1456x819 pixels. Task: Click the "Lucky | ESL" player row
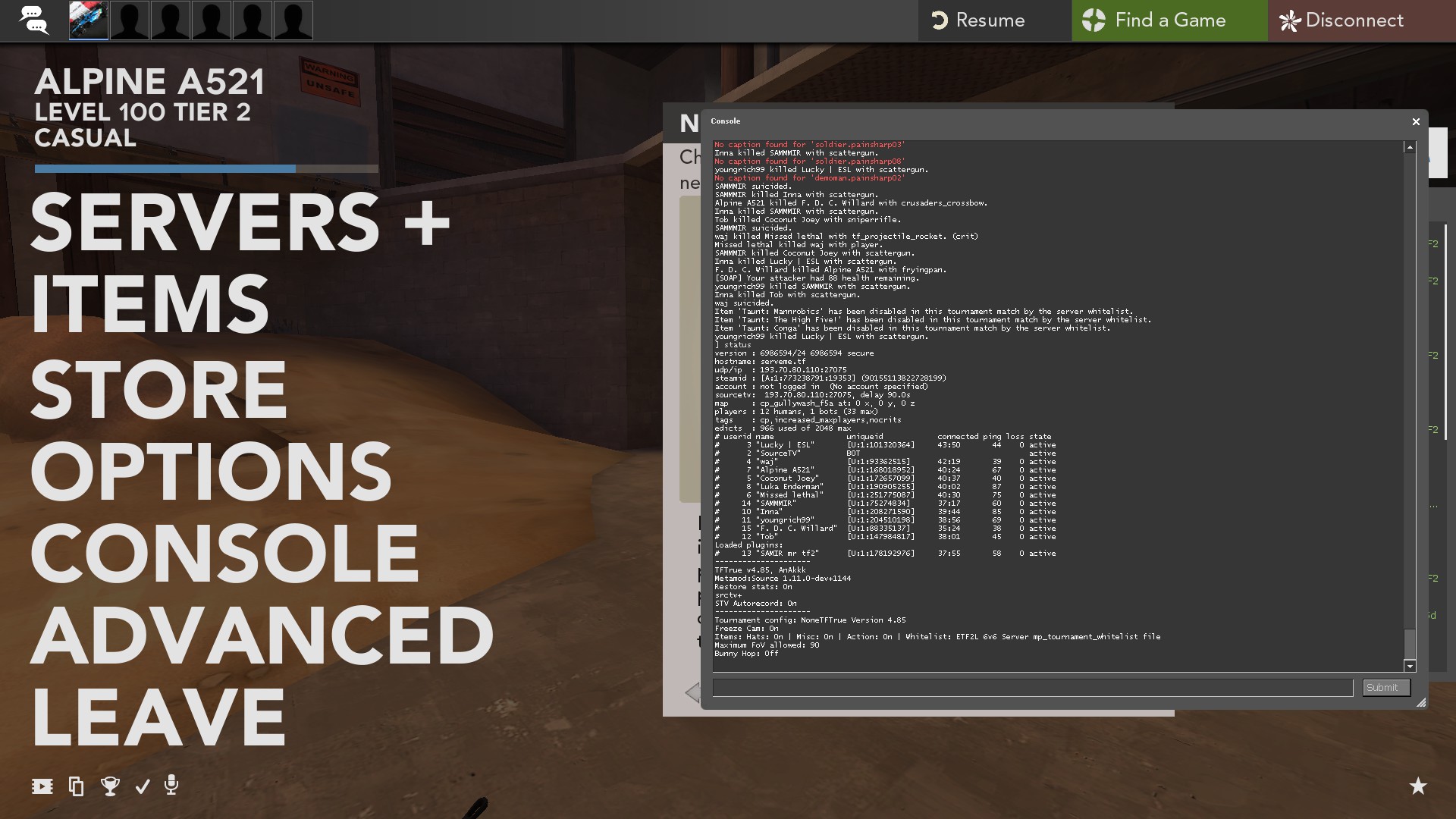click(x=885, y=445)
